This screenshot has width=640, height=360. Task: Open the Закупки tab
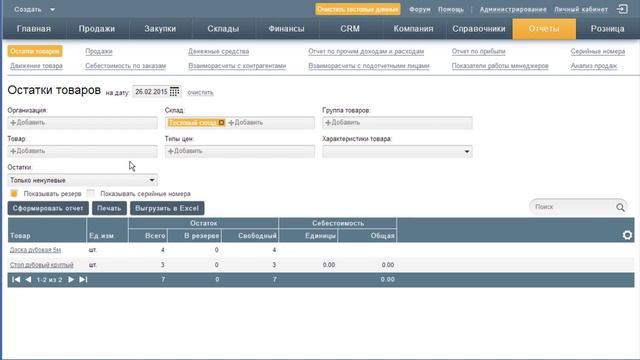(x=160, y=29)
